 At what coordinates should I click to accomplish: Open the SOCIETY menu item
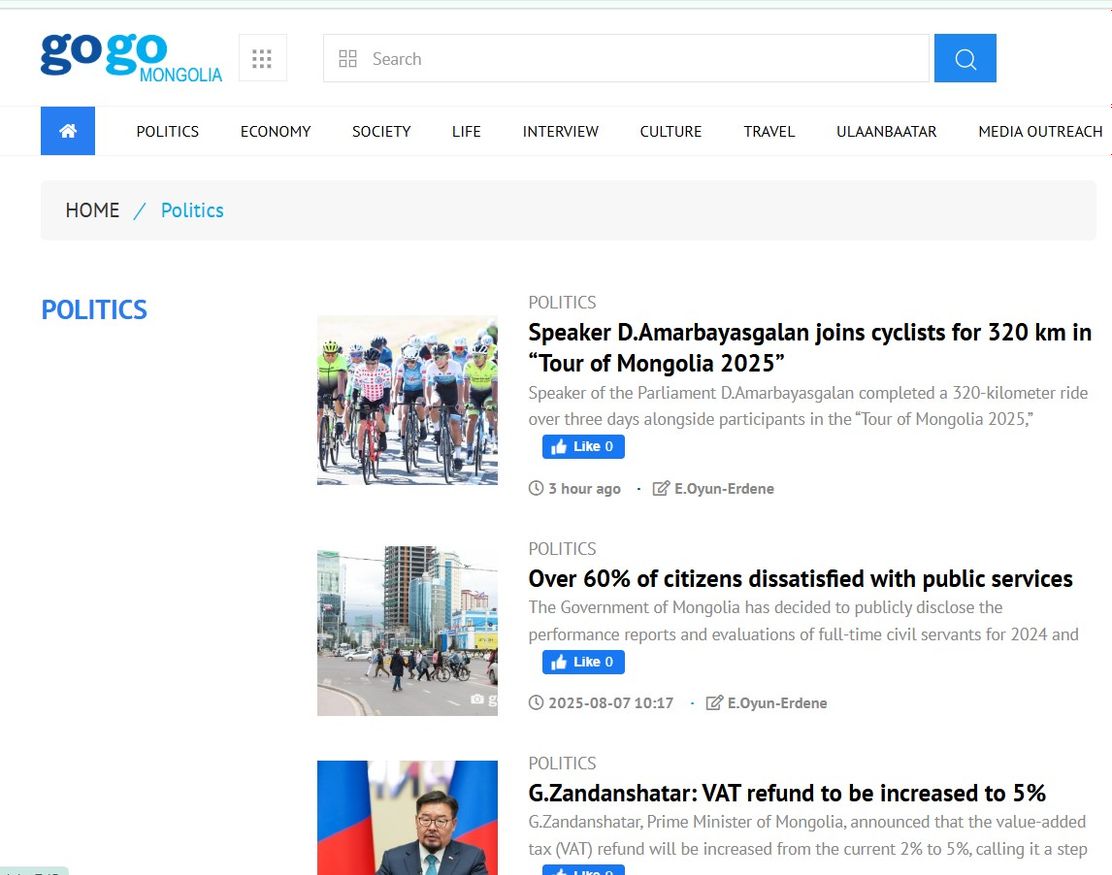click(382, 131)
